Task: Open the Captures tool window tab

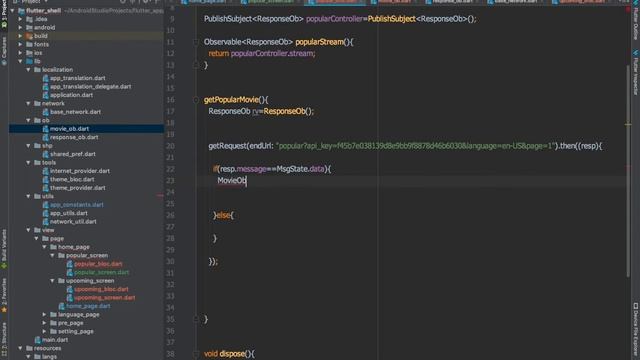Action: click(x=4, y=50)
